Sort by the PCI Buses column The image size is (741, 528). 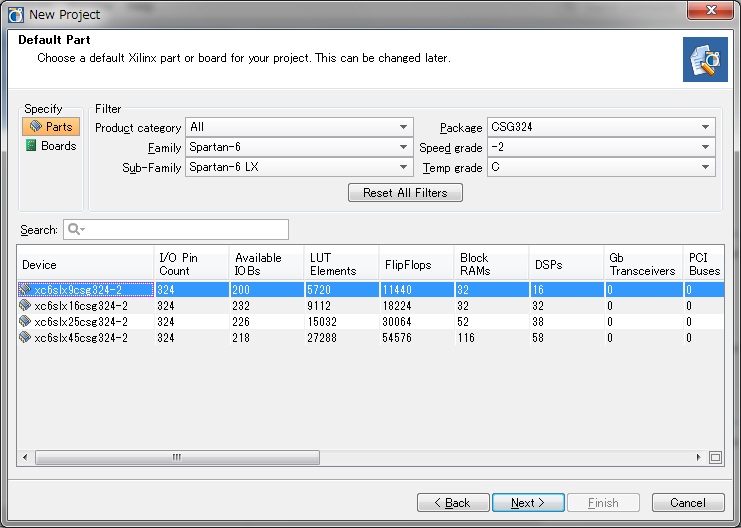click(x=704, y=264)
